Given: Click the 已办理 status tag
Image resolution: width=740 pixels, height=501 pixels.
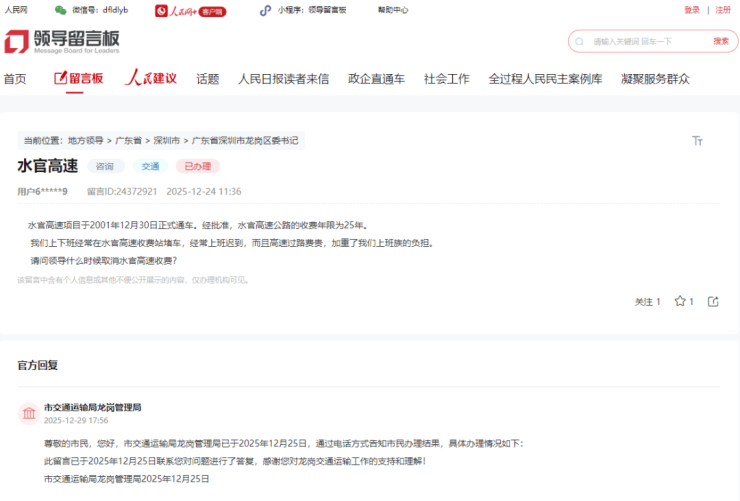Looking at the screenshot, I should pyautogui.click(x=198, y=166).
